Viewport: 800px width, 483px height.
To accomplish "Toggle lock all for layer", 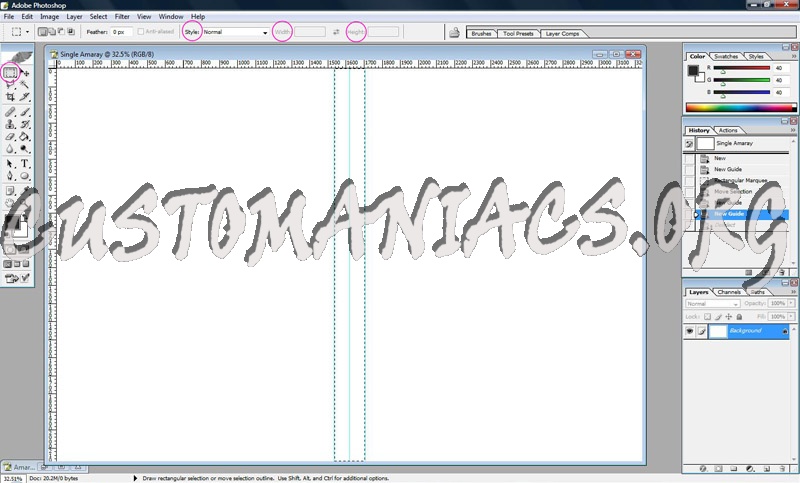I will pyautogui.click(x=739, y=317).
